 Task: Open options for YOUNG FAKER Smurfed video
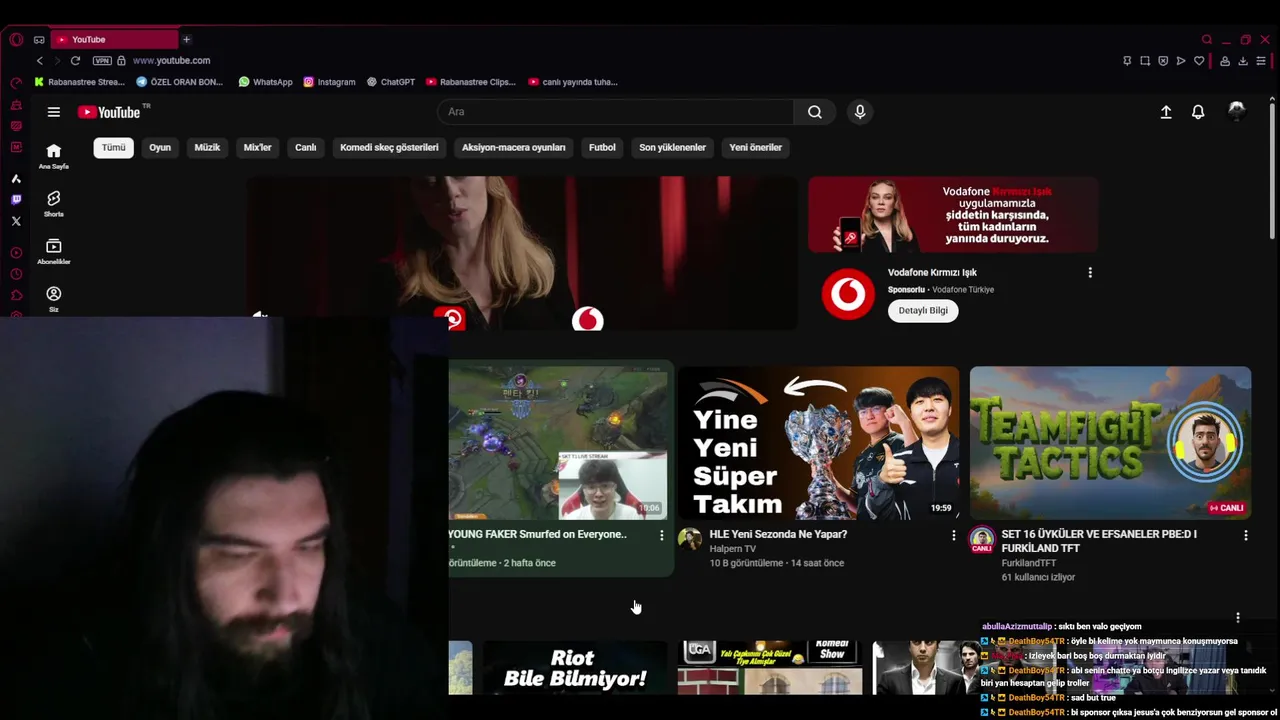pyautogui.click(x=661, y=536)
